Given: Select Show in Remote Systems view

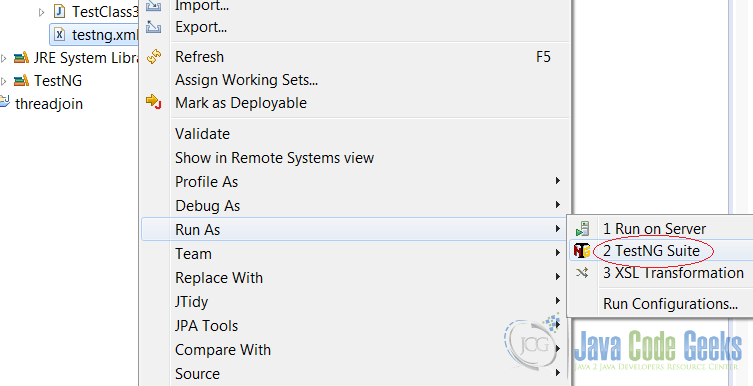Looking at the screenshot, I should coord(274,157).
